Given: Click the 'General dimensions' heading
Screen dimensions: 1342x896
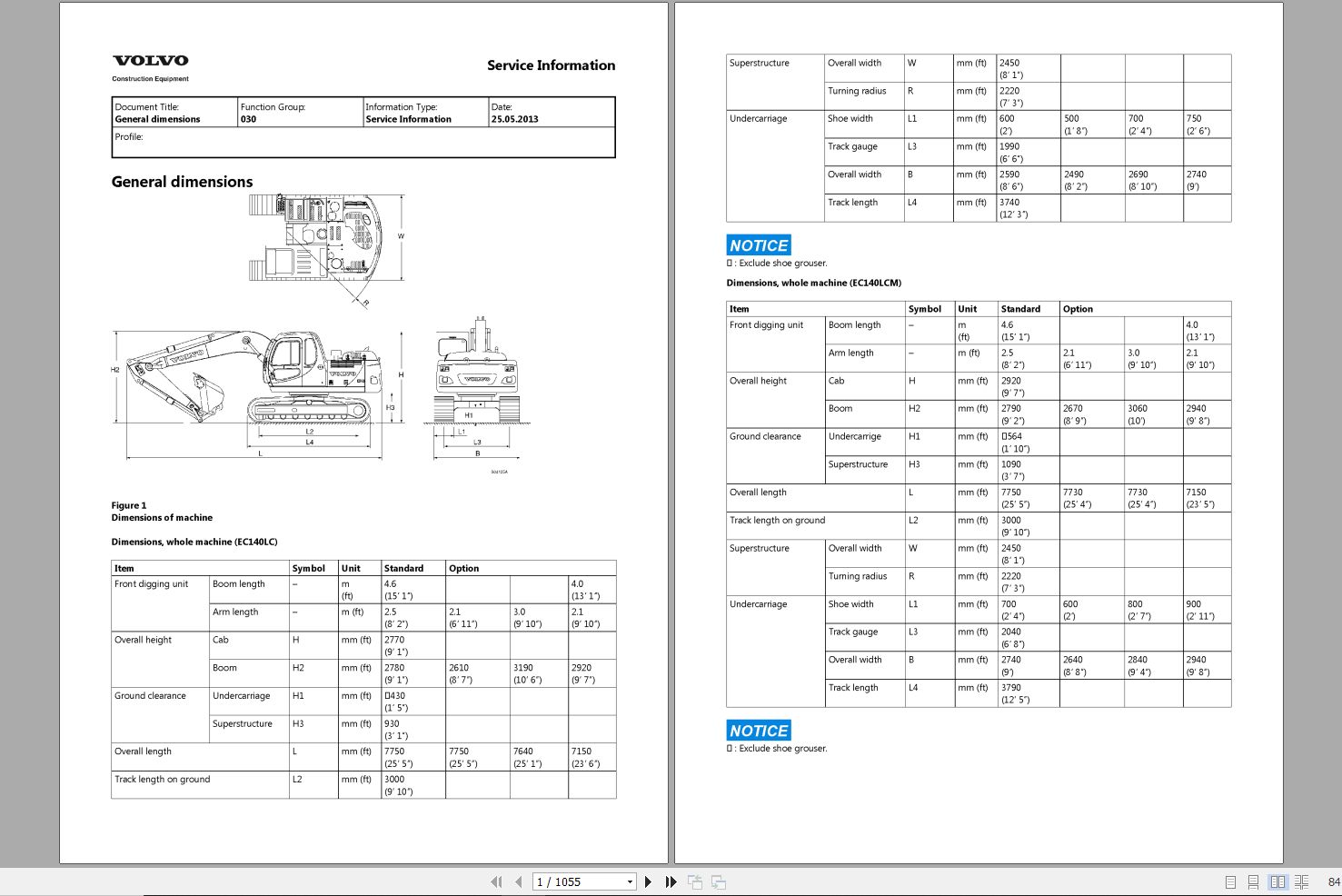Looking at the screenshot, I should (x=182, y=182).
